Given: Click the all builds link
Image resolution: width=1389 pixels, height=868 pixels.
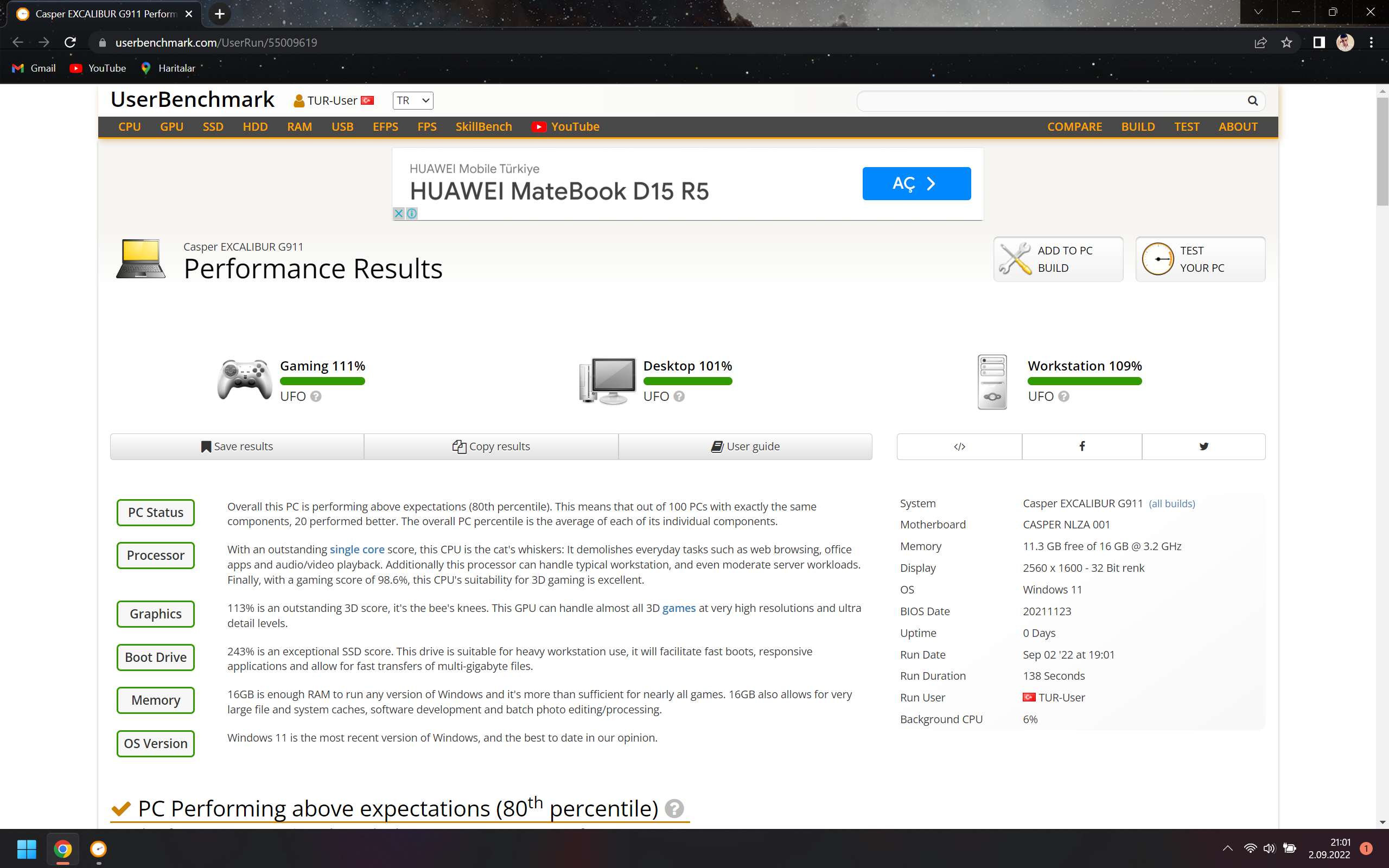Looking at the screenshot, I should pos(1171,503).
